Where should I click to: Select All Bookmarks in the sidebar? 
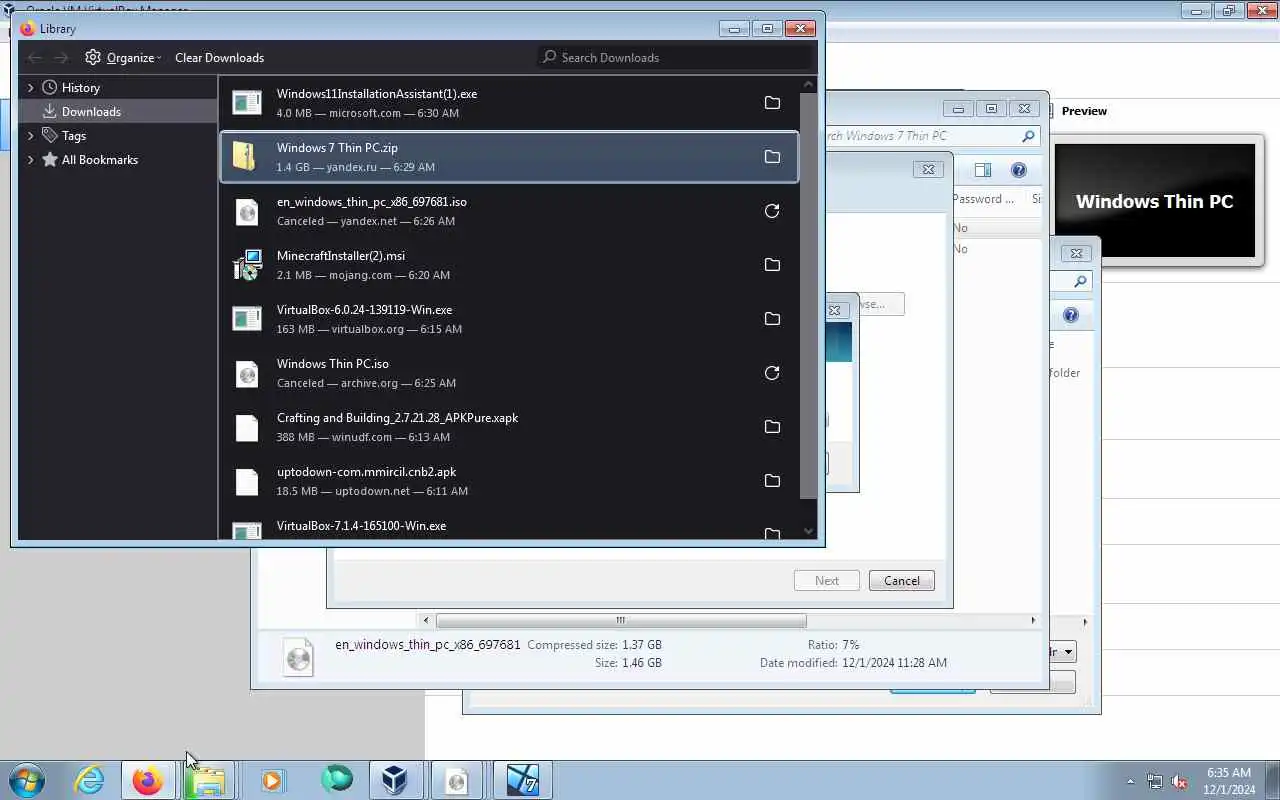[x=100, y=160]
